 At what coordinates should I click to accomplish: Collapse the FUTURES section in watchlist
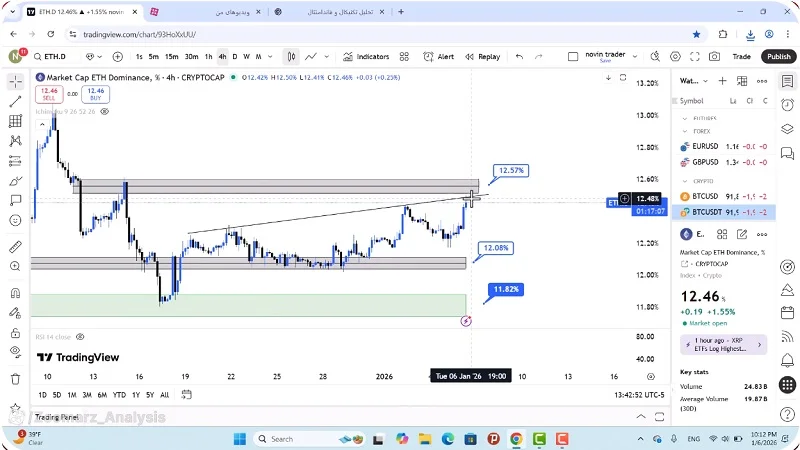point(685,118)
